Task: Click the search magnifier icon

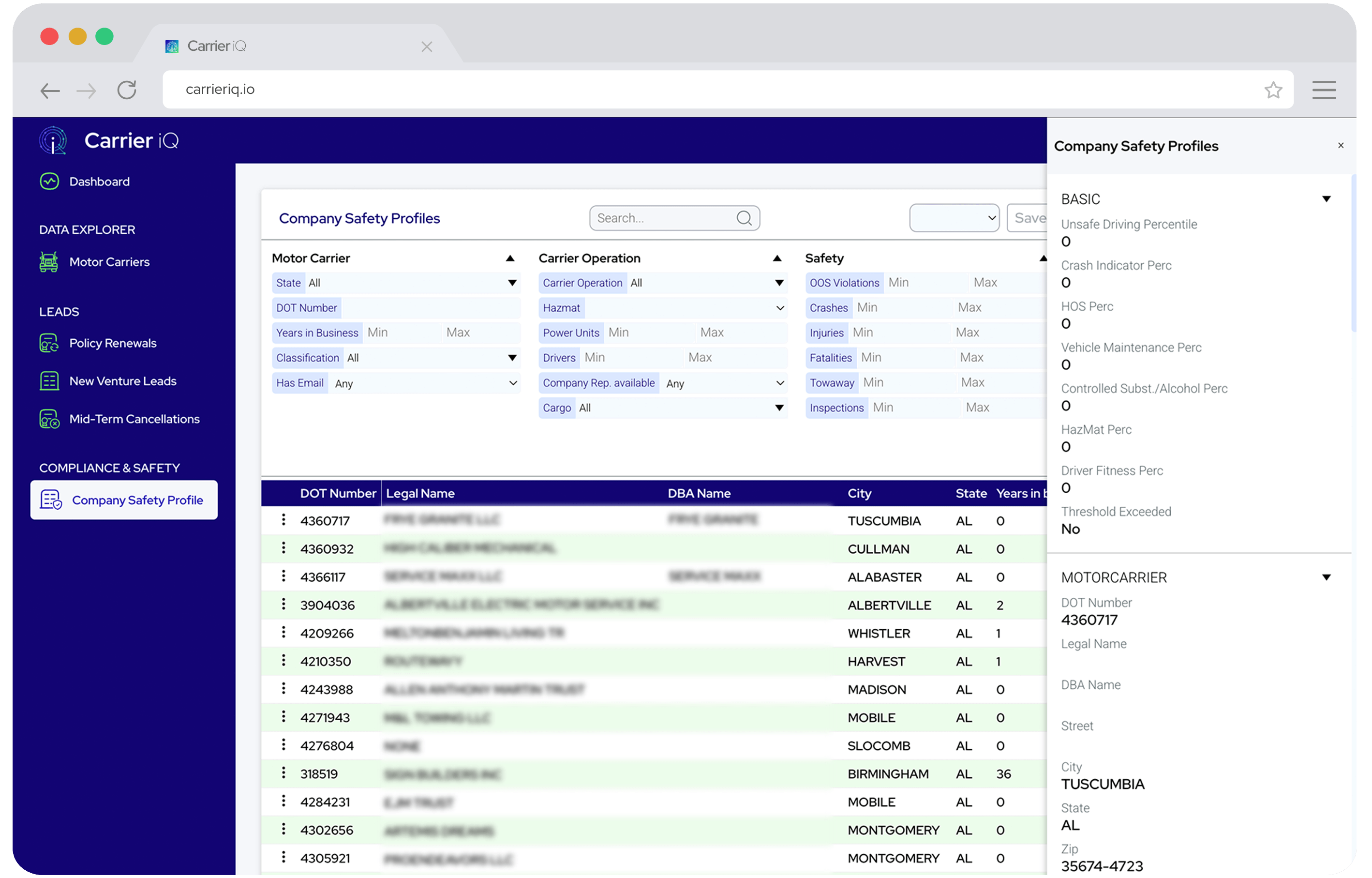Action: (x=744, y=218)
